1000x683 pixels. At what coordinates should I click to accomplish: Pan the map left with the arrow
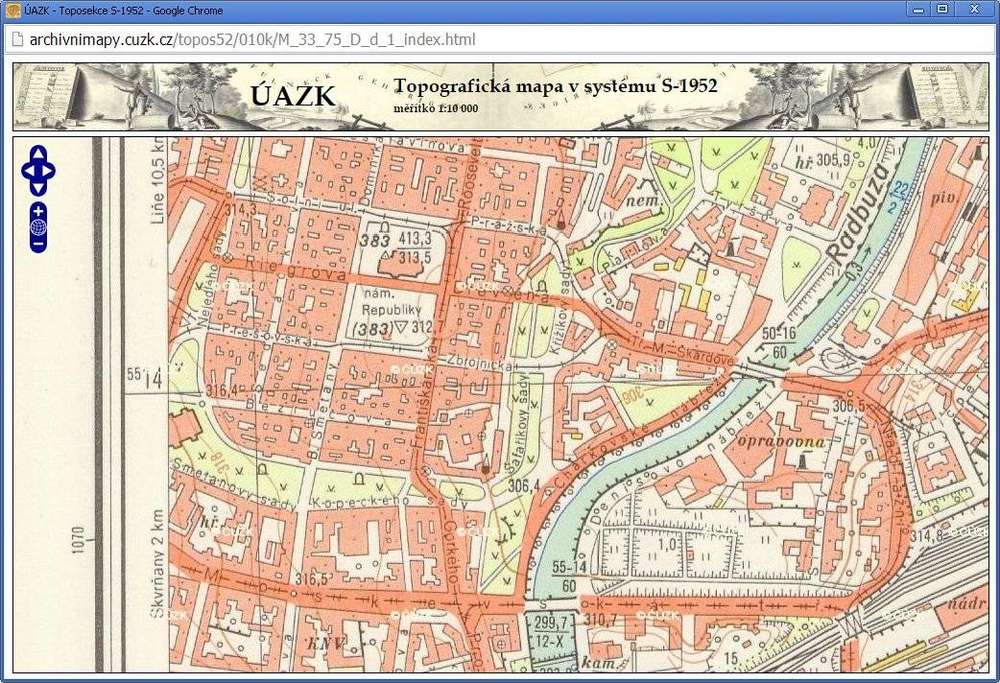[27, 170]
